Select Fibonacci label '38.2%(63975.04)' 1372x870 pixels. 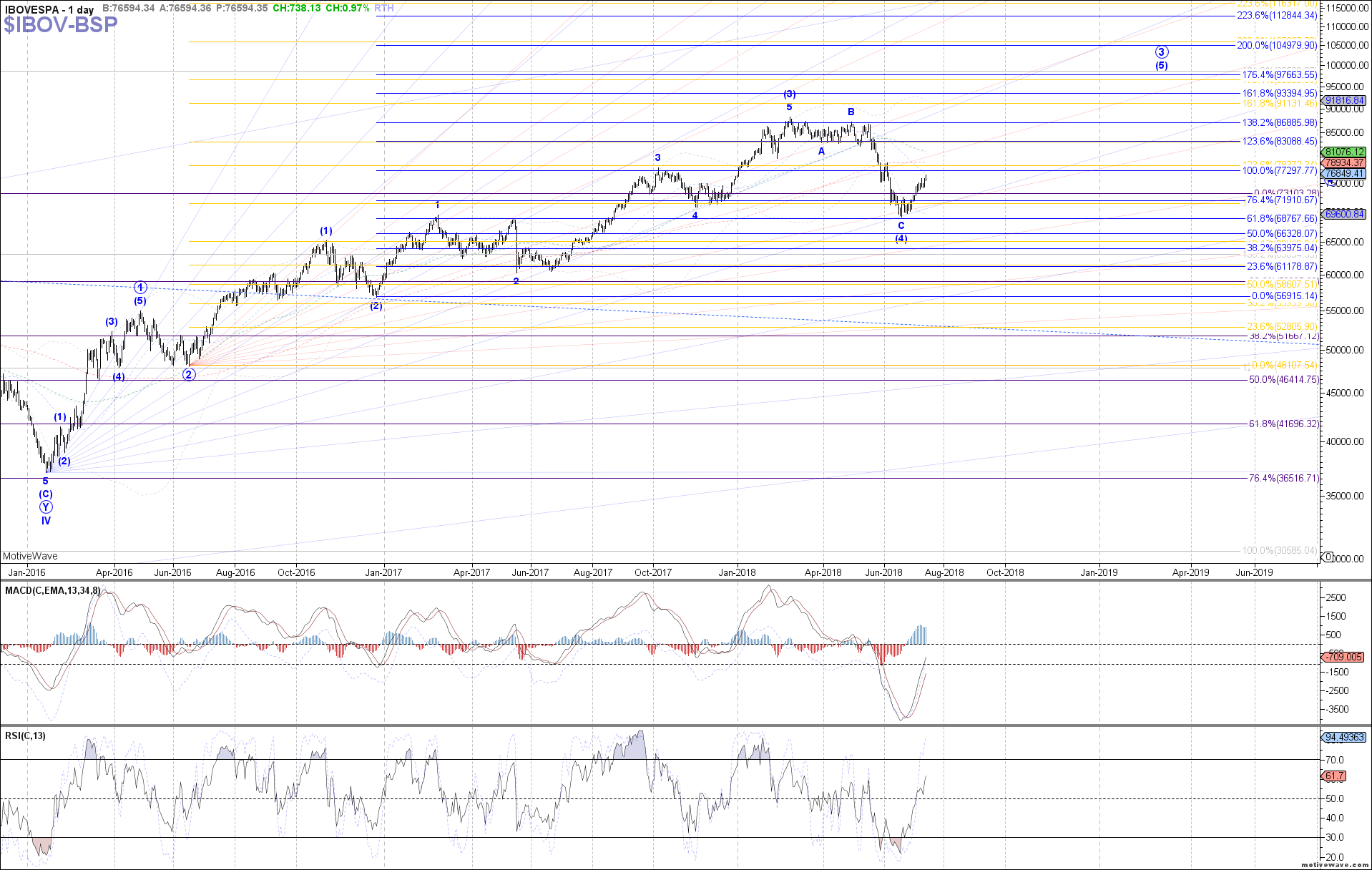click(x=1282, y=248)
